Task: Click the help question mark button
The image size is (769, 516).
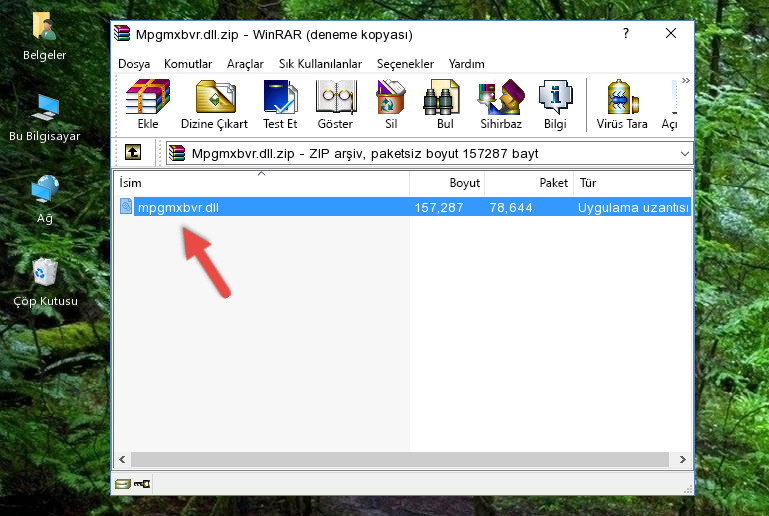Action: (x=626, y=33)
